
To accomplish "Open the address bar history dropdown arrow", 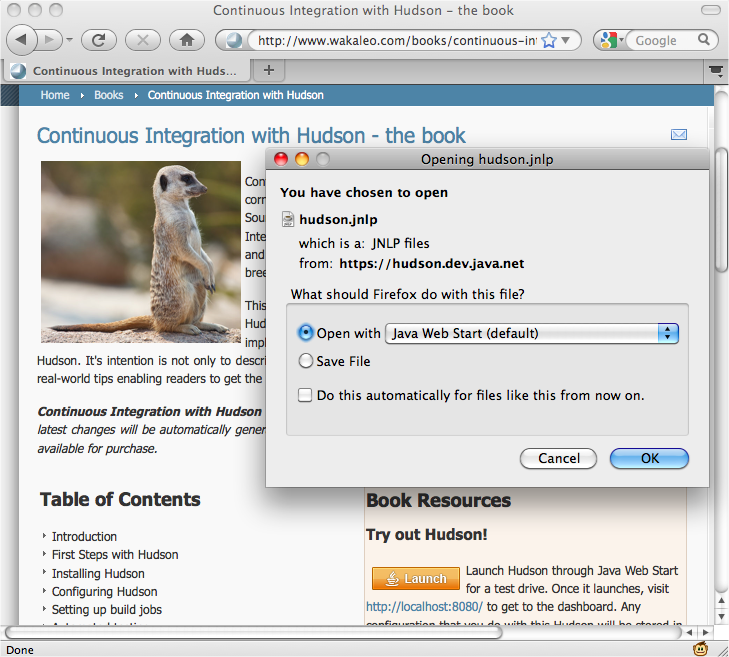I will 566,40.
